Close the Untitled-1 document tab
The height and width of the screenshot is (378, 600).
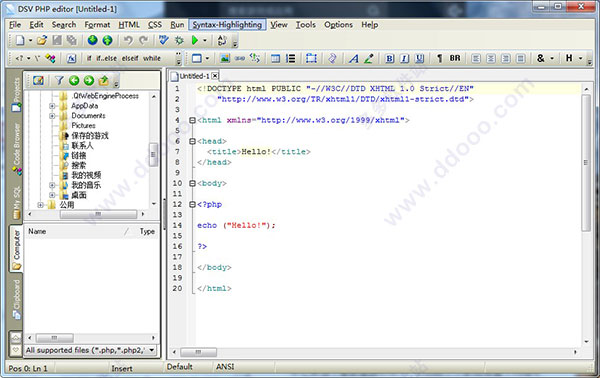coord(215,76)
